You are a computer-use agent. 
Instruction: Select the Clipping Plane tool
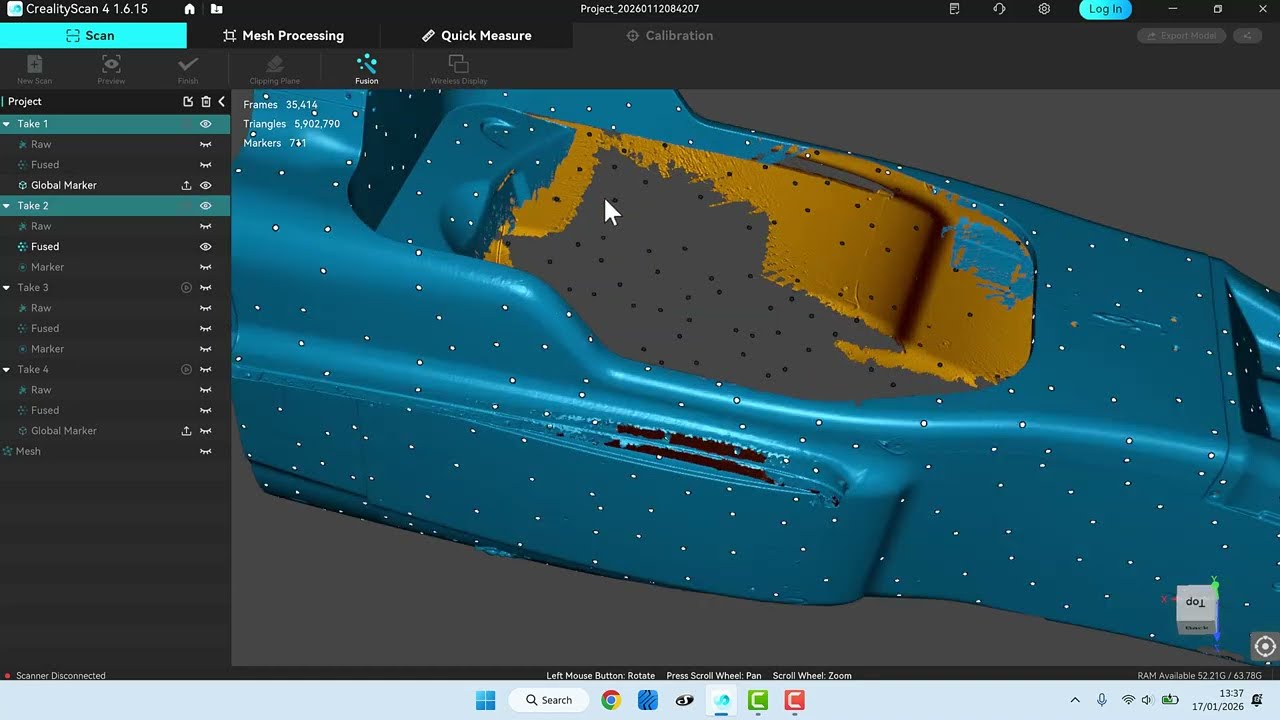[x=275, y=69]
